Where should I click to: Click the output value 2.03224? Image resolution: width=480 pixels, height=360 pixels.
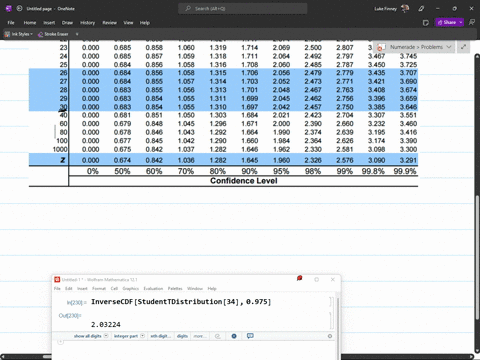(106, 324)
